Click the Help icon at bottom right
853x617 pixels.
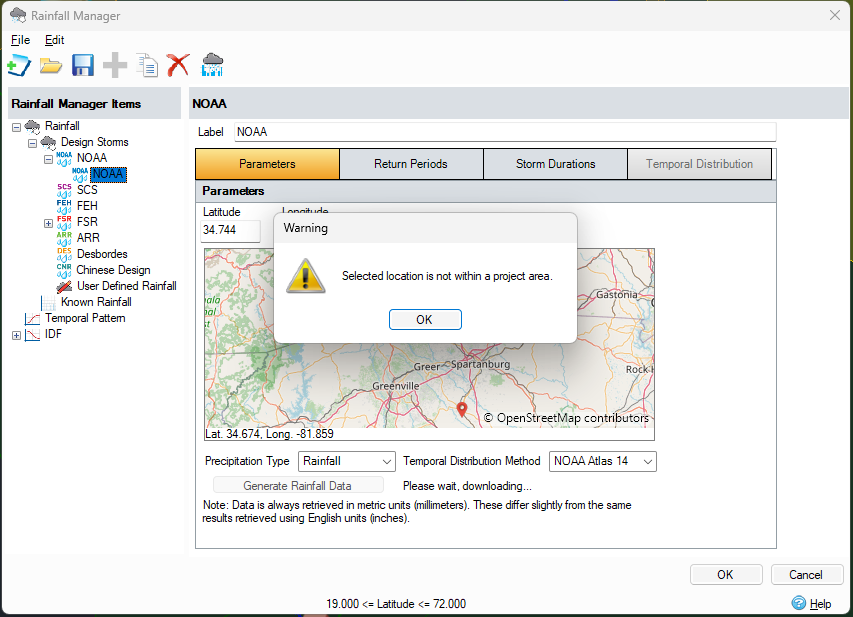798,603
